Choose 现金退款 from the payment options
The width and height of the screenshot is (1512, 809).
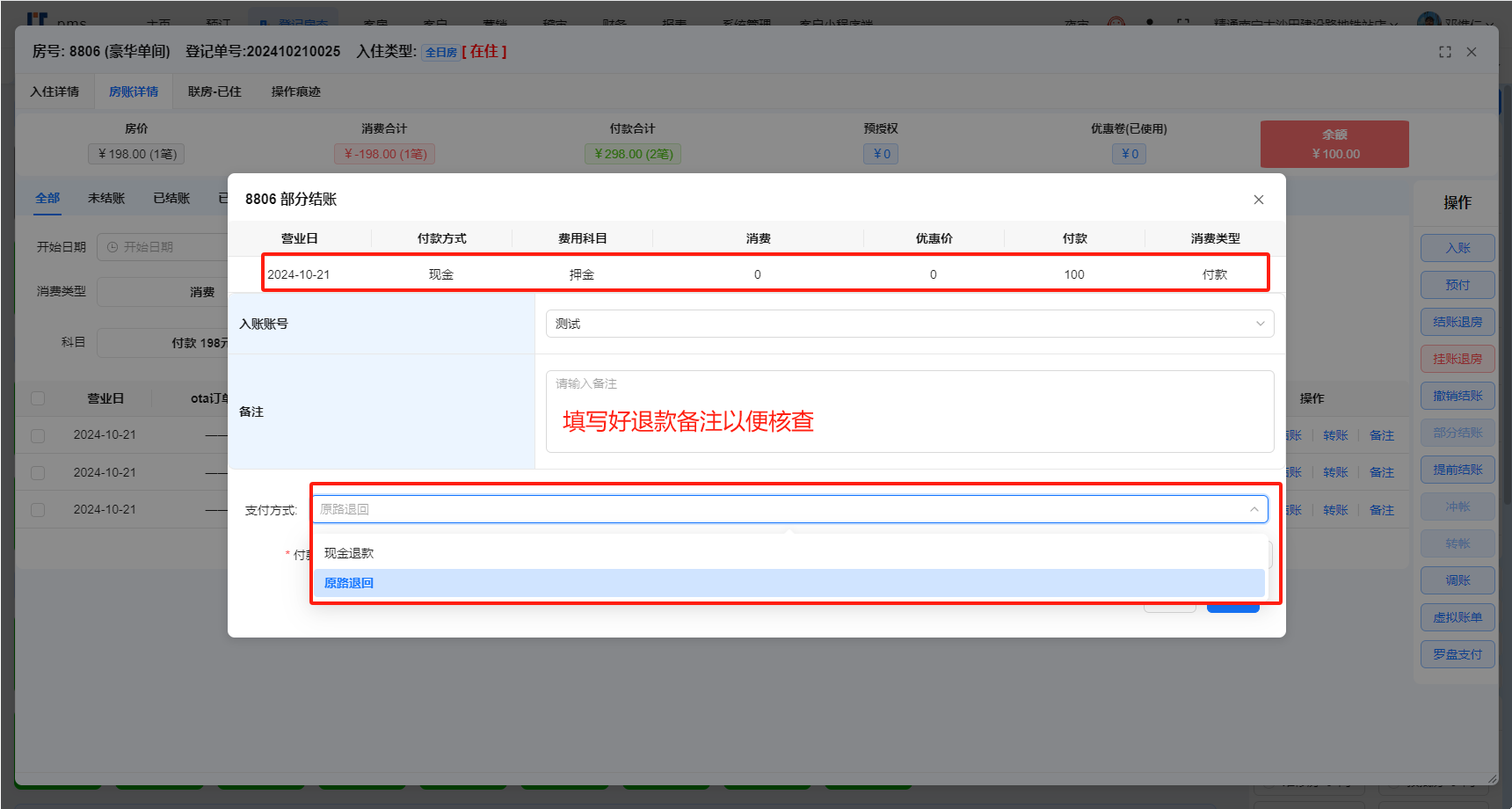click(x=349, y=553)
